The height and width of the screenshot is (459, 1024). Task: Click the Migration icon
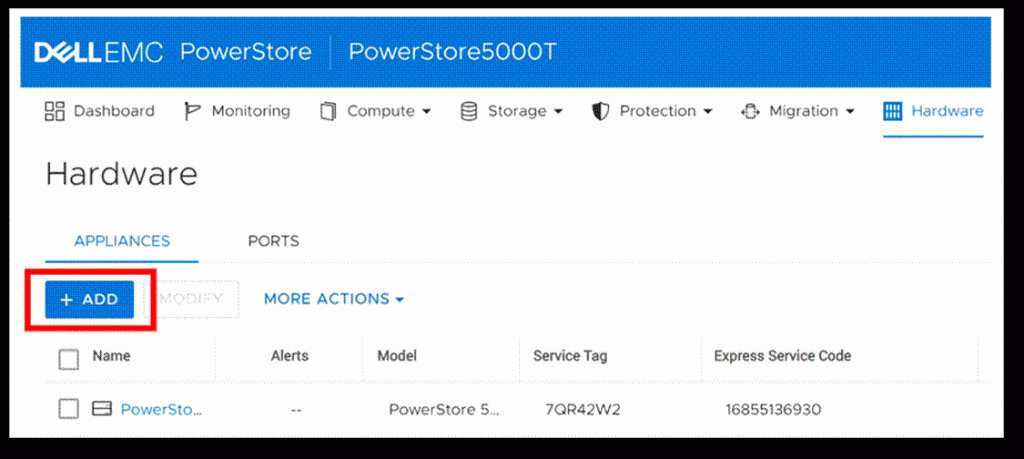[750, 112]
